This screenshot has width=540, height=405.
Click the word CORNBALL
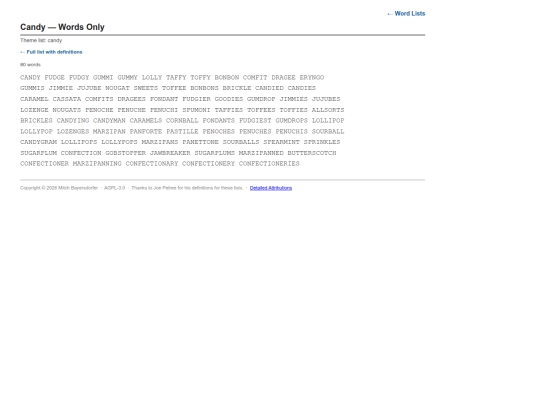(x=182, y=121)
